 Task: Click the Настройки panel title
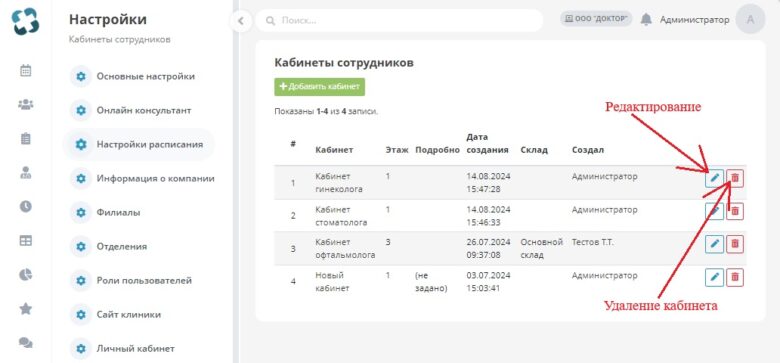coord(108,19)
